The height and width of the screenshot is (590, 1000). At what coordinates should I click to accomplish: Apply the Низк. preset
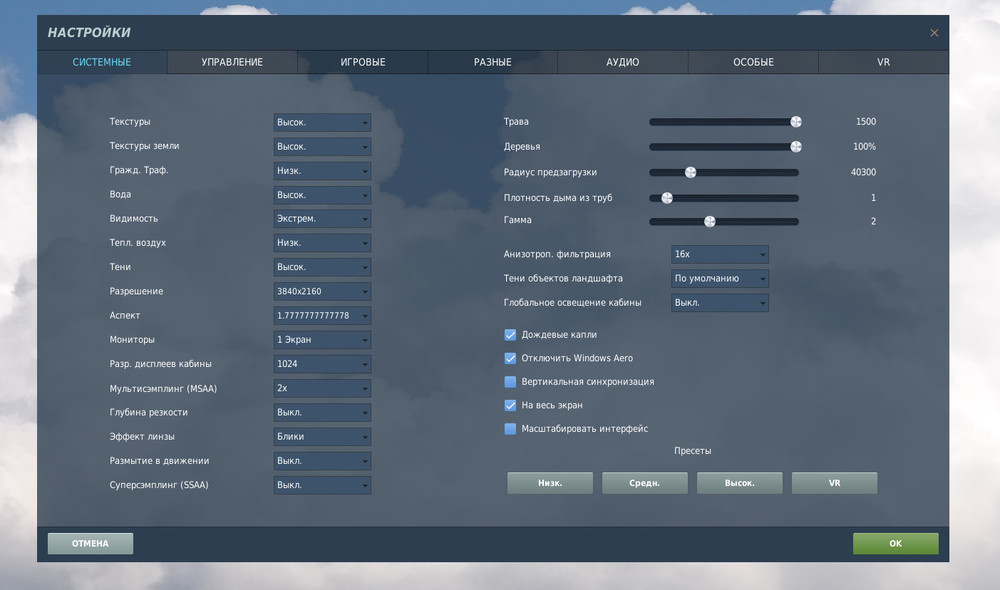click(x=550, y=483)
